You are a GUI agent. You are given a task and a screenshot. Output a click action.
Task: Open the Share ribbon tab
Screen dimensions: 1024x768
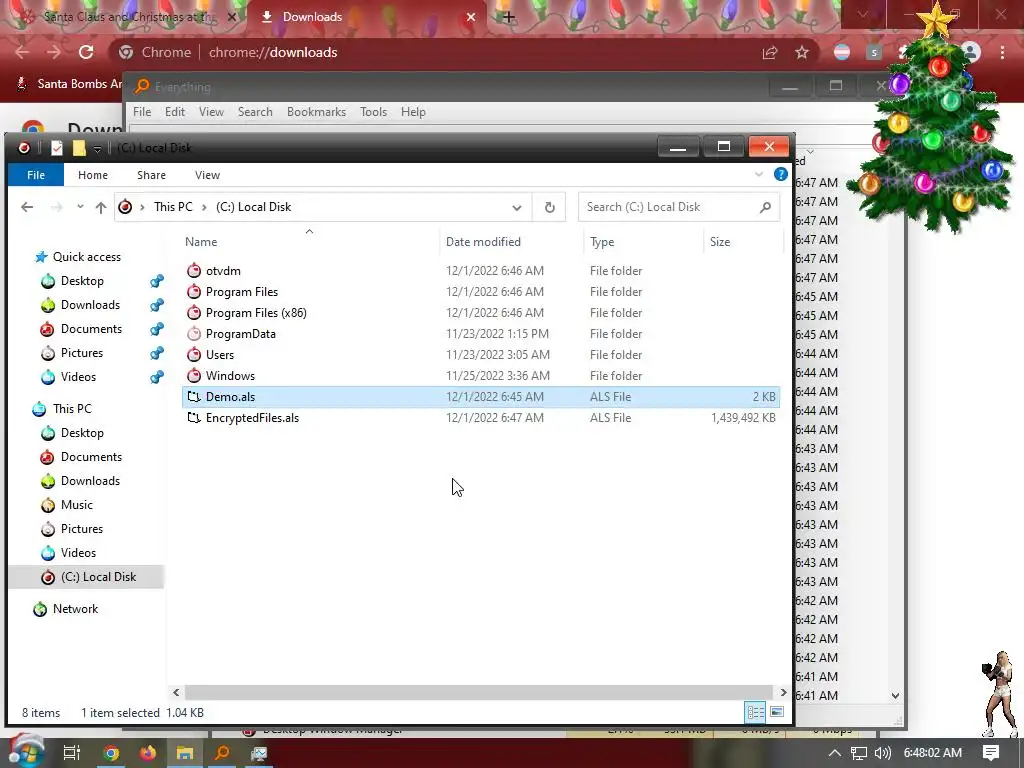click(x=152, y=175)
